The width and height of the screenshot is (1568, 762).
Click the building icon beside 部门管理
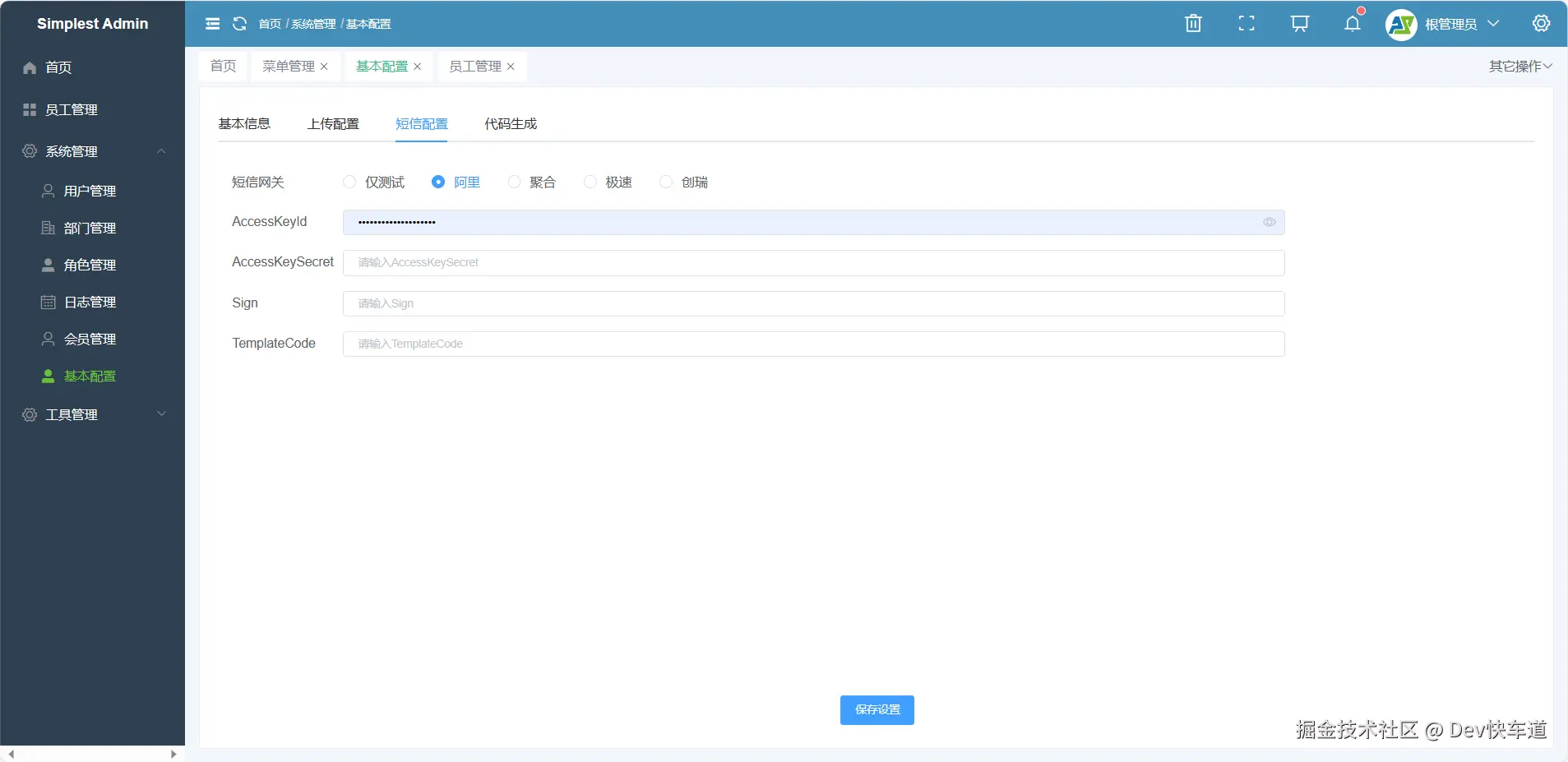click(x=49, y=228)
